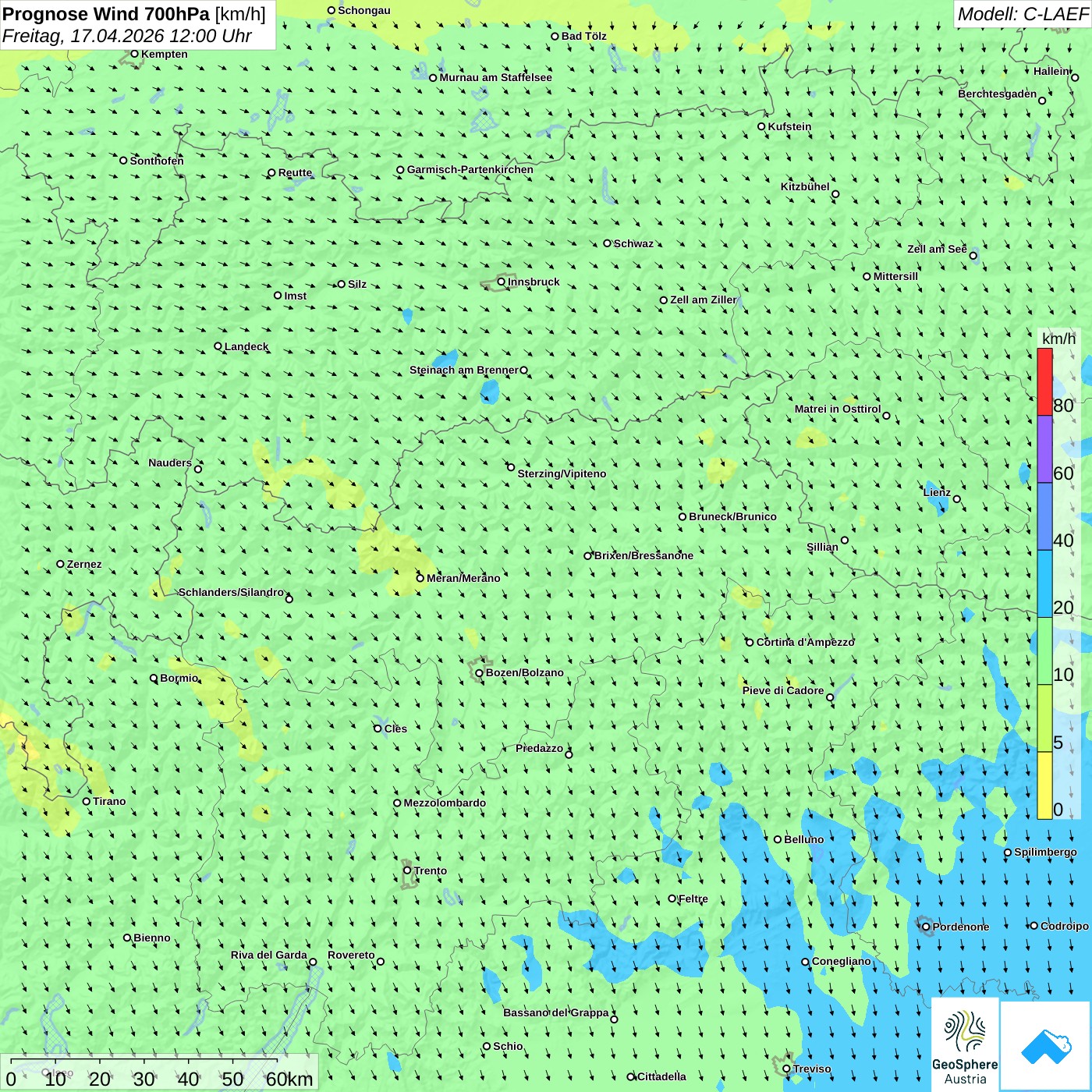Click the 'Mezzolombardo' label
The width and height of the screenshot is (1092, 1092).
(445, 803)
